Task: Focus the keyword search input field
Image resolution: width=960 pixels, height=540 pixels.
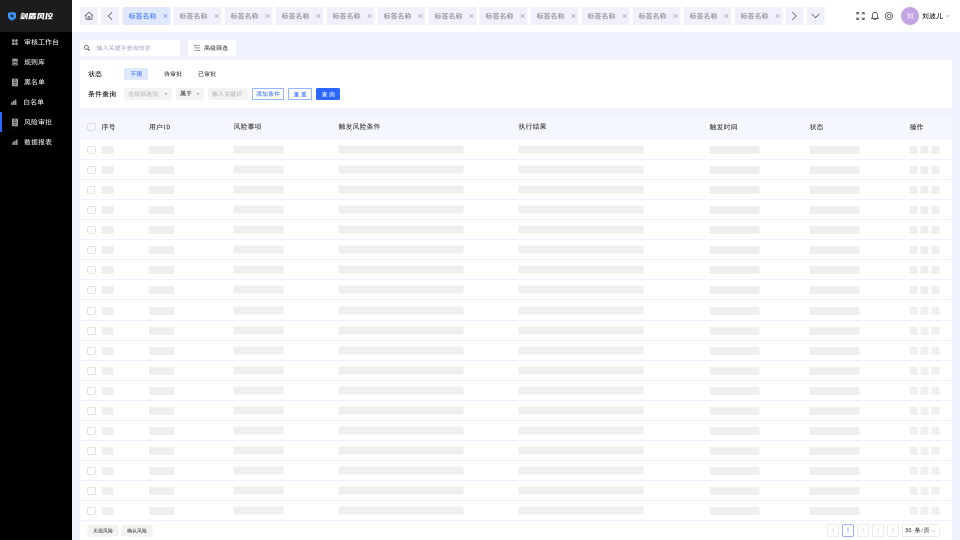Action: [x=130, y=48]
